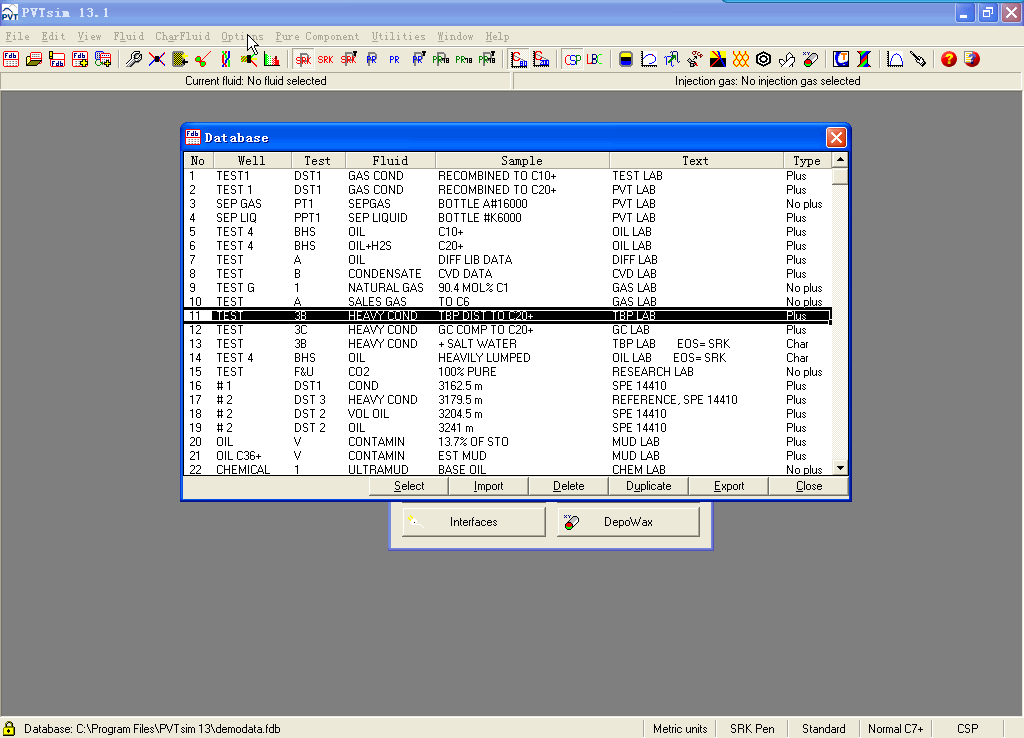Click the Fluid column header
This screenshot has width=1024, height=738.
391,161
